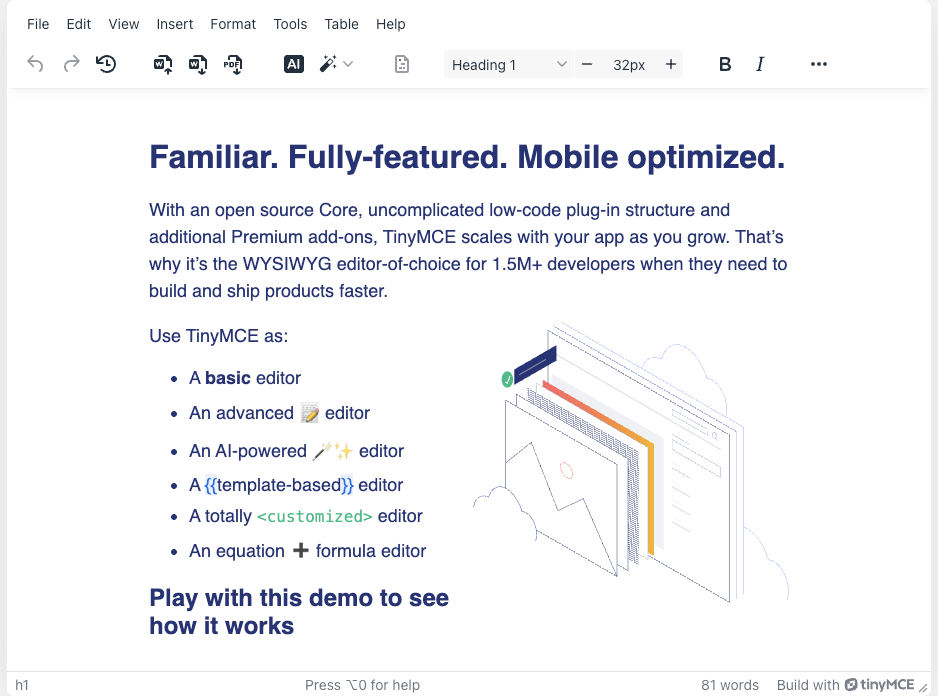Screen dimensions: 938x696
Task: Open the Heading 1 style dropdown
Action: (506, 63)
